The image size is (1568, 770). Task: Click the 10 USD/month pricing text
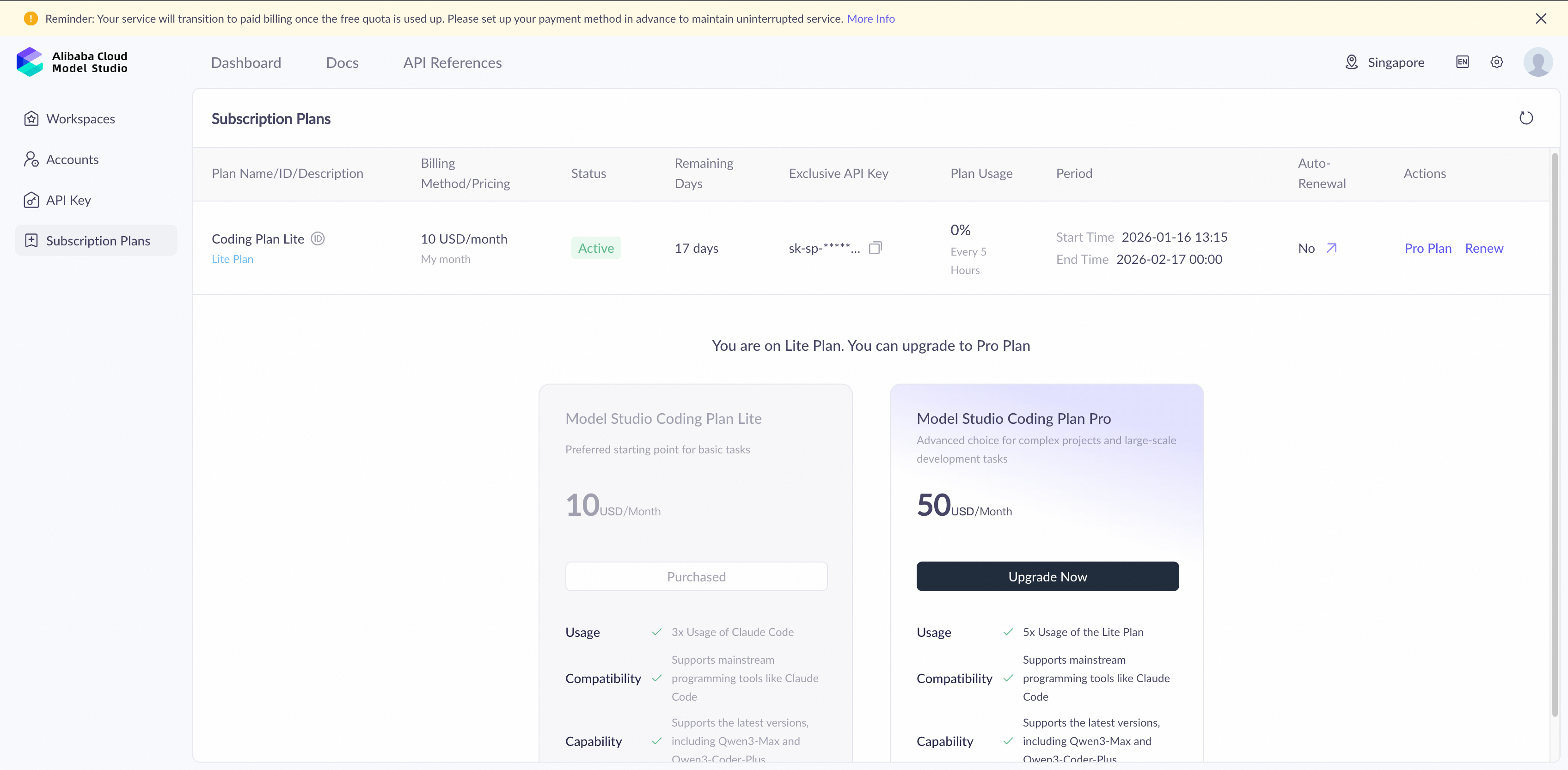[x=464, y=239]
